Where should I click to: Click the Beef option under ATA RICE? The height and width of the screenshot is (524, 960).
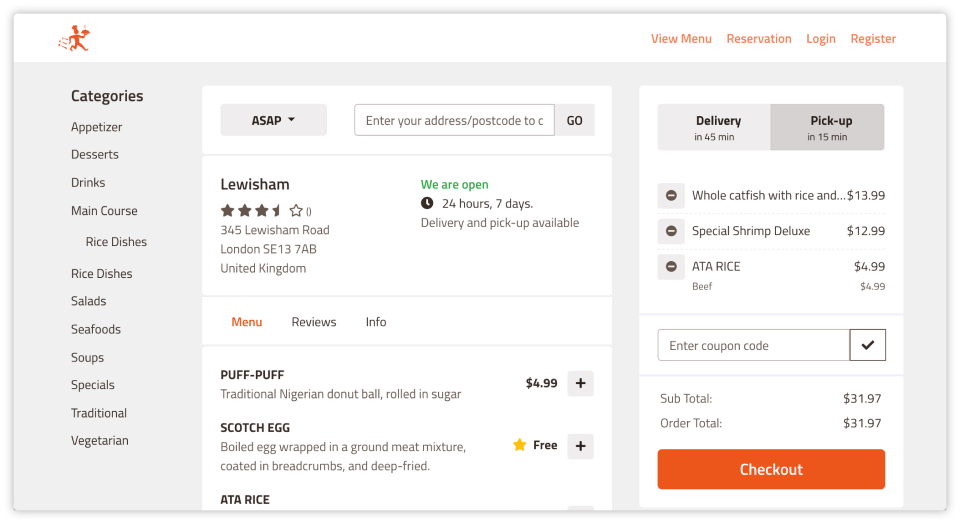pos(702,286)
